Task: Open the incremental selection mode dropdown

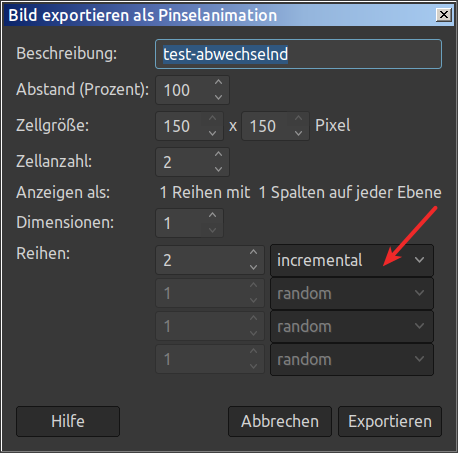Action: tap(352, 260)
